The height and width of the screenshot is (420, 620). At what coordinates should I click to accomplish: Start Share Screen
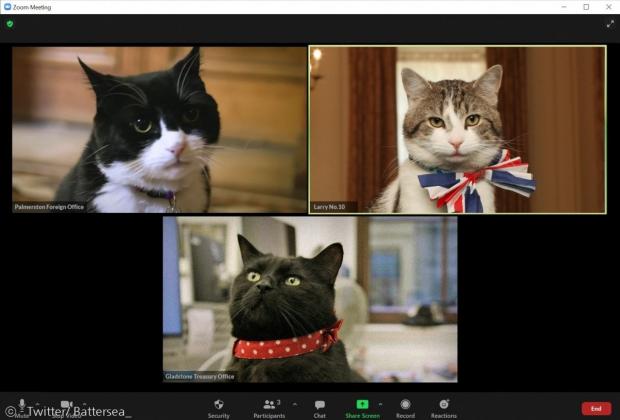click(362, 409)
